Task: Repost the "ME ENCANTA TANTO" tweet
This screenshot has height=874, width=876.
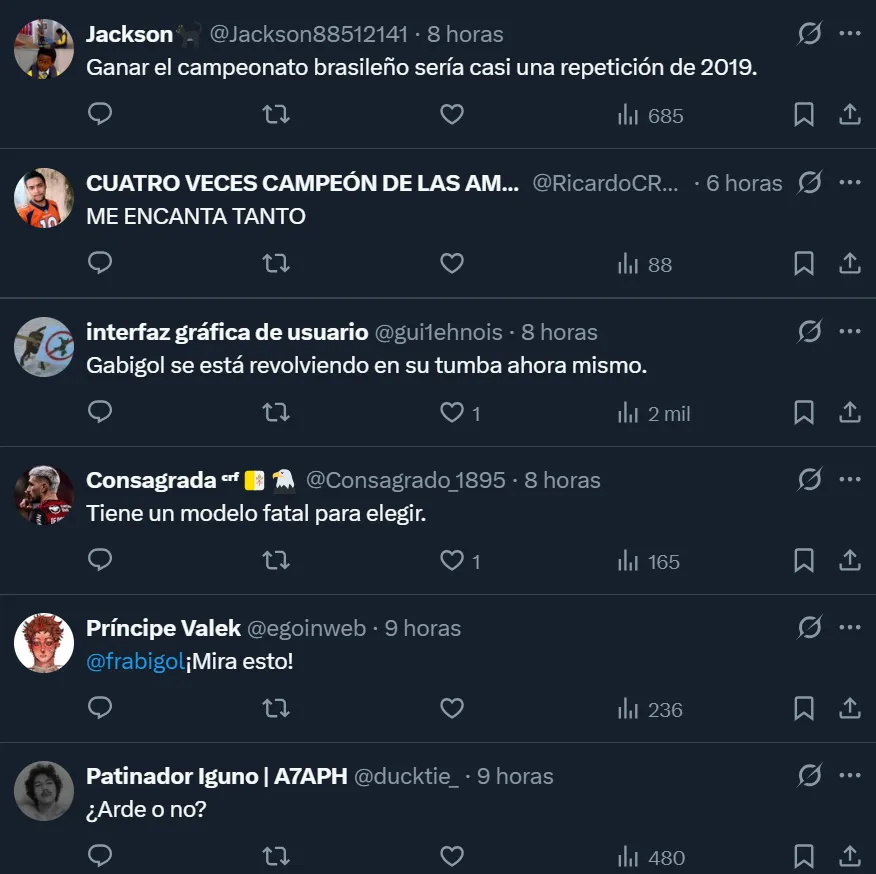Action: tap(276, 263)
